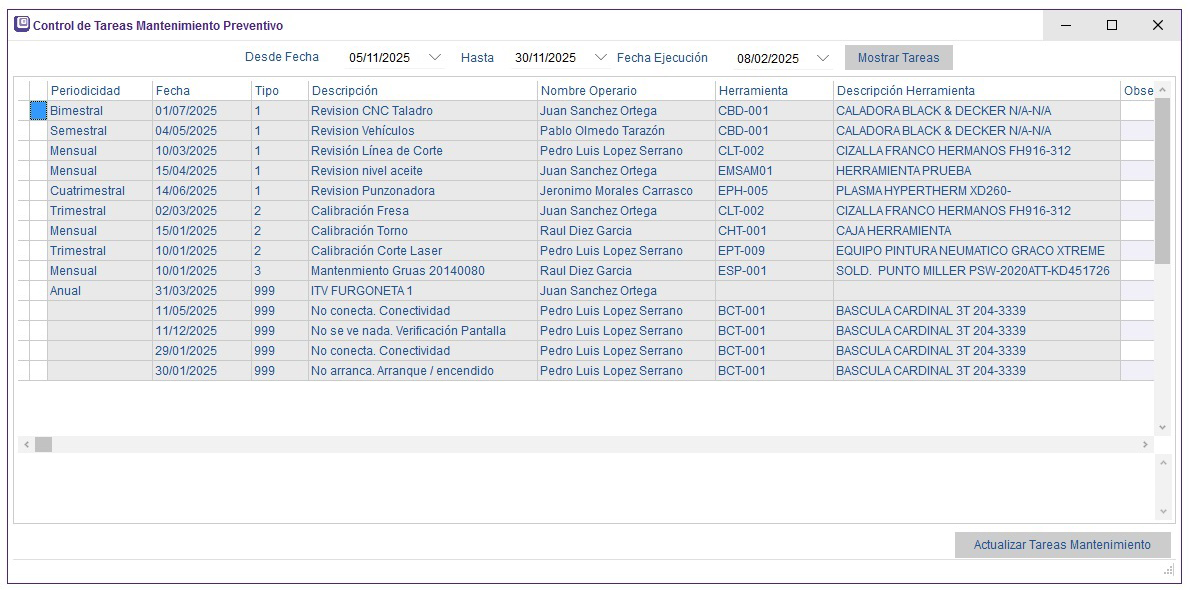This screenshot has width=1190, height=591.
Task: Sort by the Periodicidad column header
Action: pyautogui.click(x=99, y=91)
